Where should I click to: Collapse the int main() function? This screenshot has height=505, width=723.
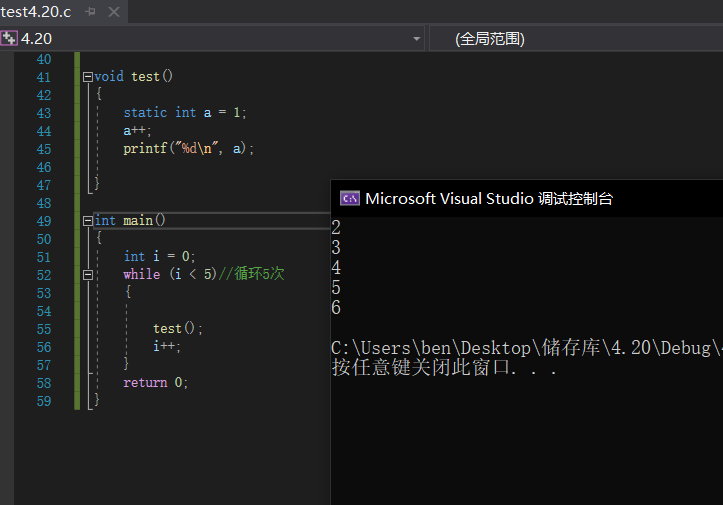point(88,221)
